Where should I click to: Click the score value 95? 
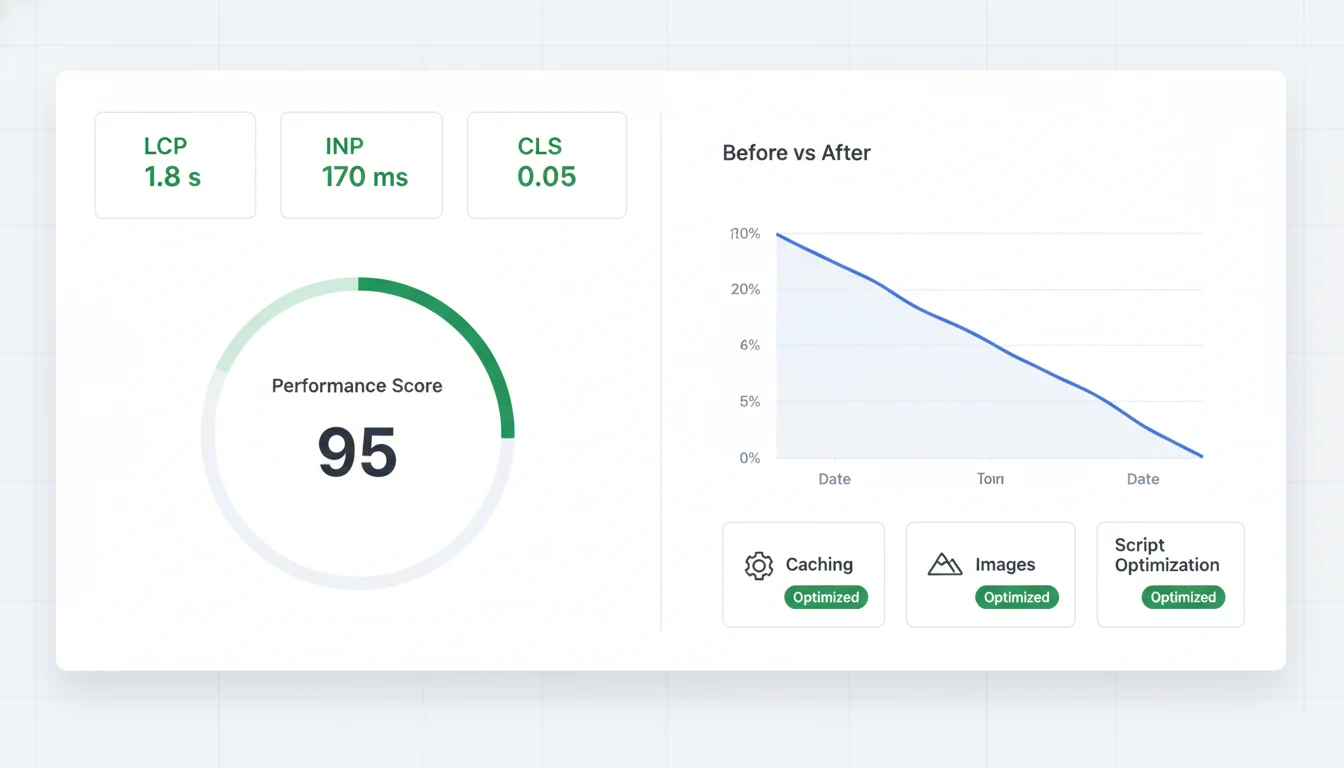(x=356, y=453)
